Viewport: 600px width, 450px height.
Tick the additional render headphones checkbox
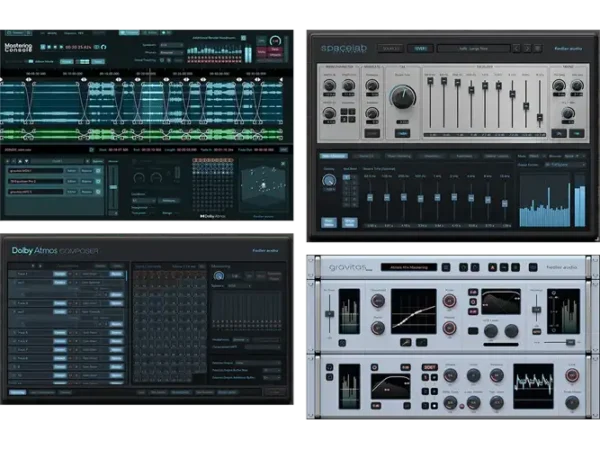pos(243,38)
